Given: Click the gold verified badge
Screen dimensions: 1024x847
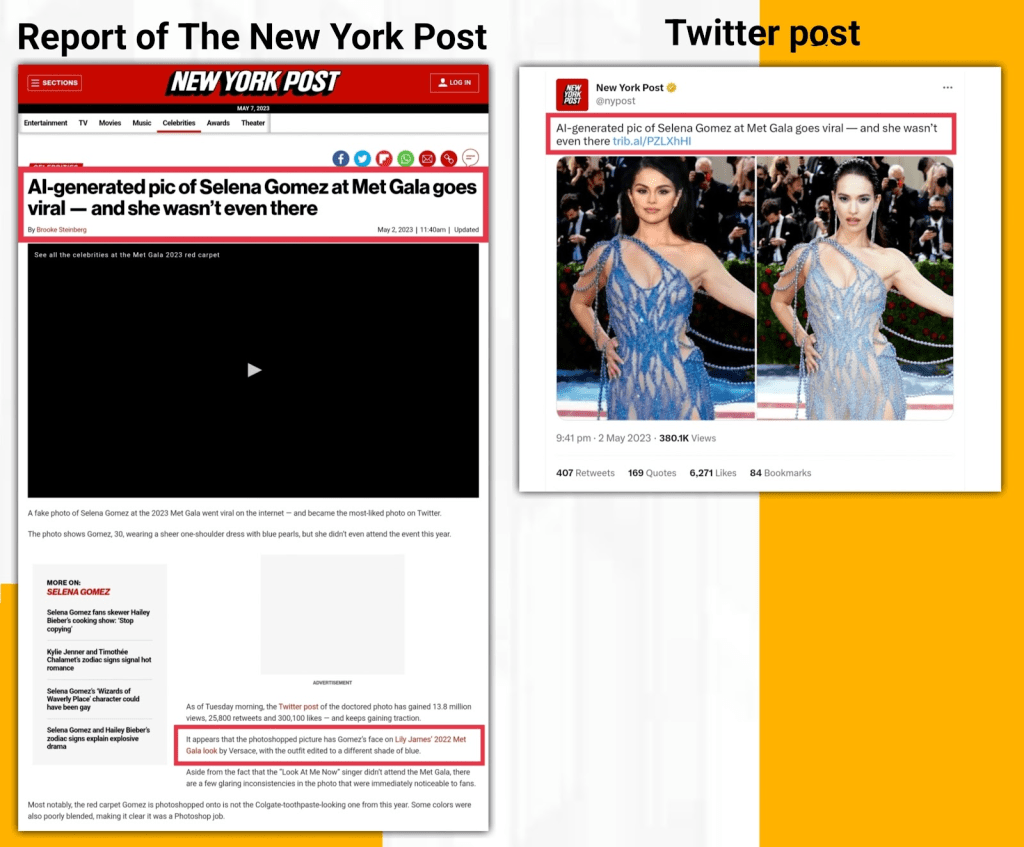Looking at the screenshot, I should 671,88.
